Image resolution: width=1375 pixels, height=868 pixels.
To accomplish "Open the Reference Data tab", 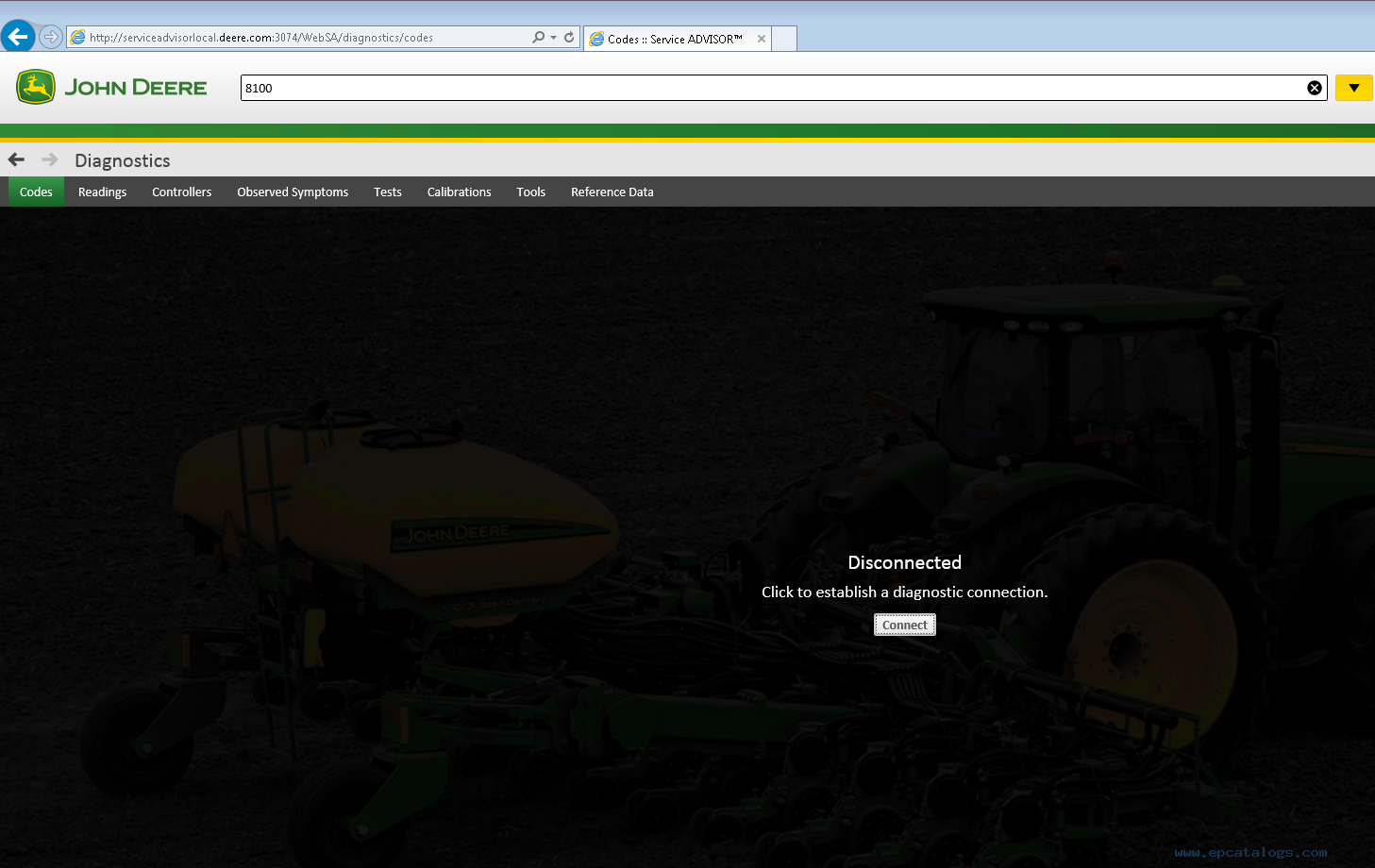I will tap(612, 192).
